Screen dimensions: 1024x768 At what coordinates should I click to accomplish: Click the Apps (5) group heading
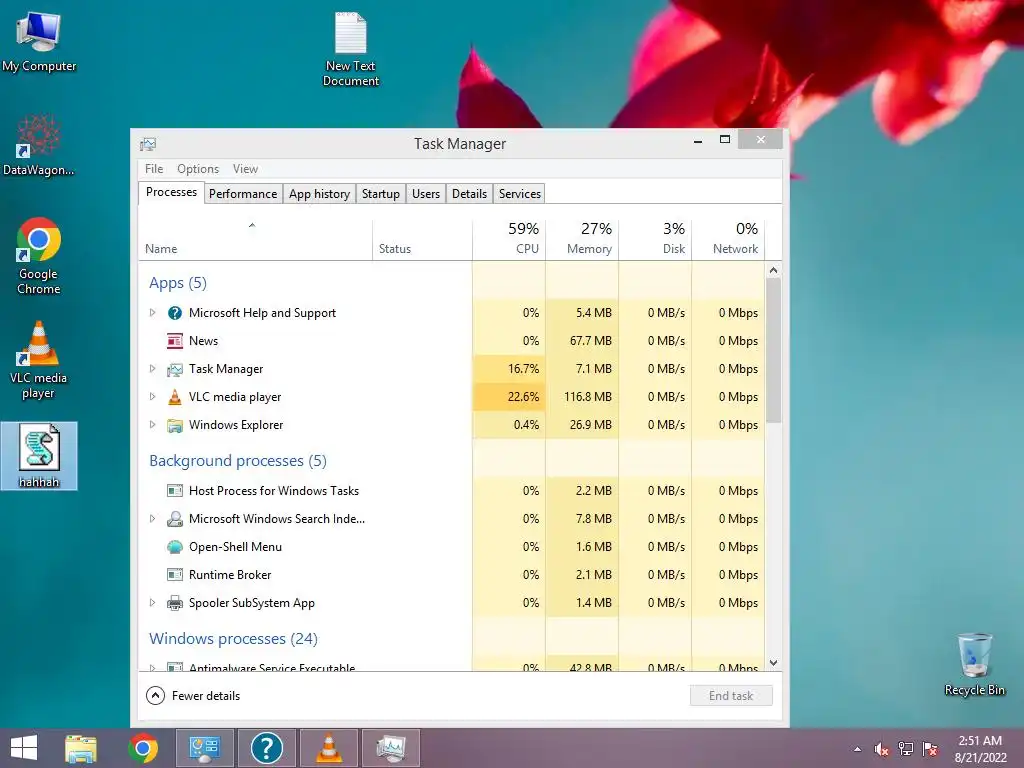178,283
